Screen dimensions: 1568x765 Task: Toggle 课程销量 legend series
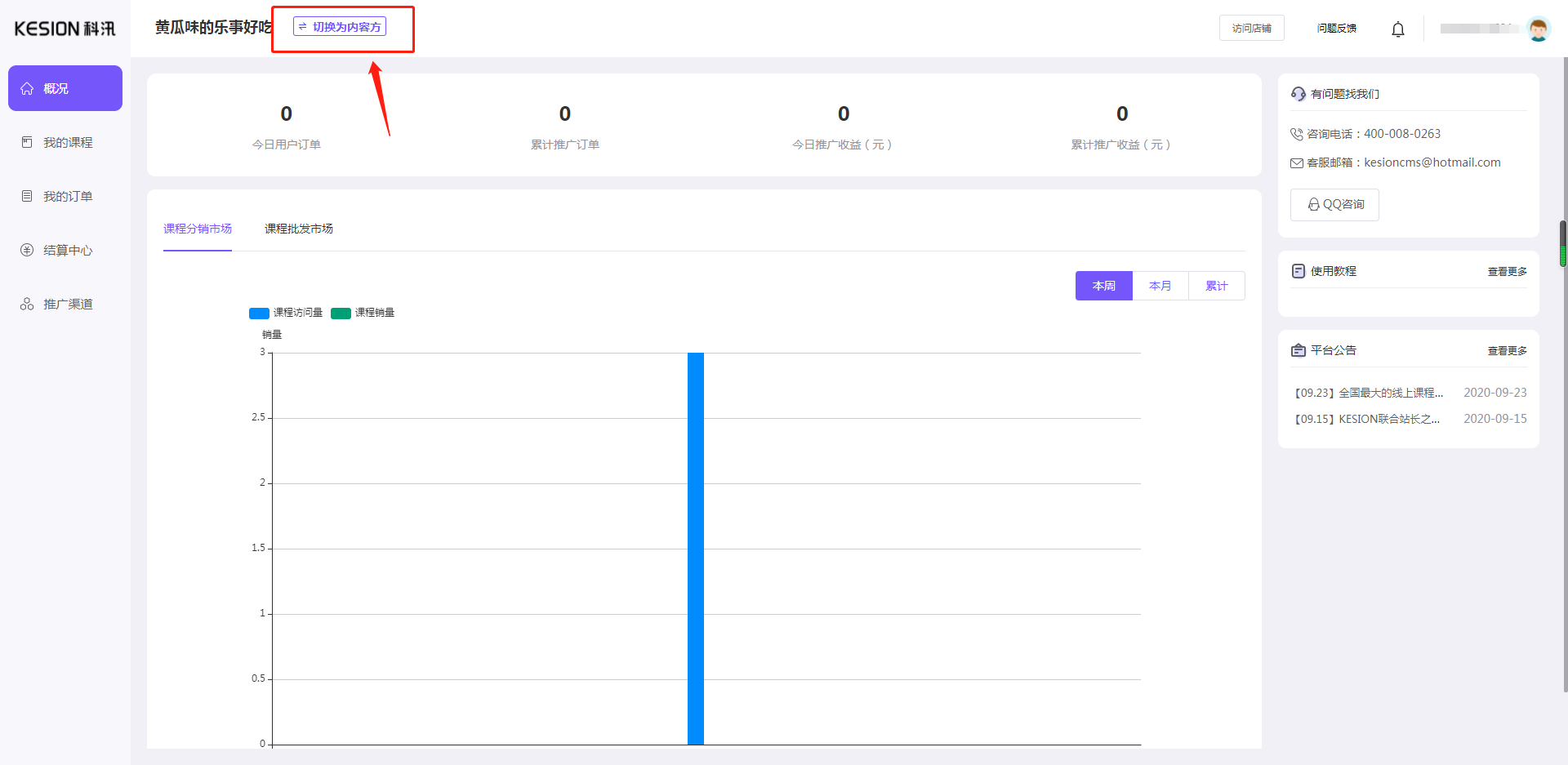point(363,313)
